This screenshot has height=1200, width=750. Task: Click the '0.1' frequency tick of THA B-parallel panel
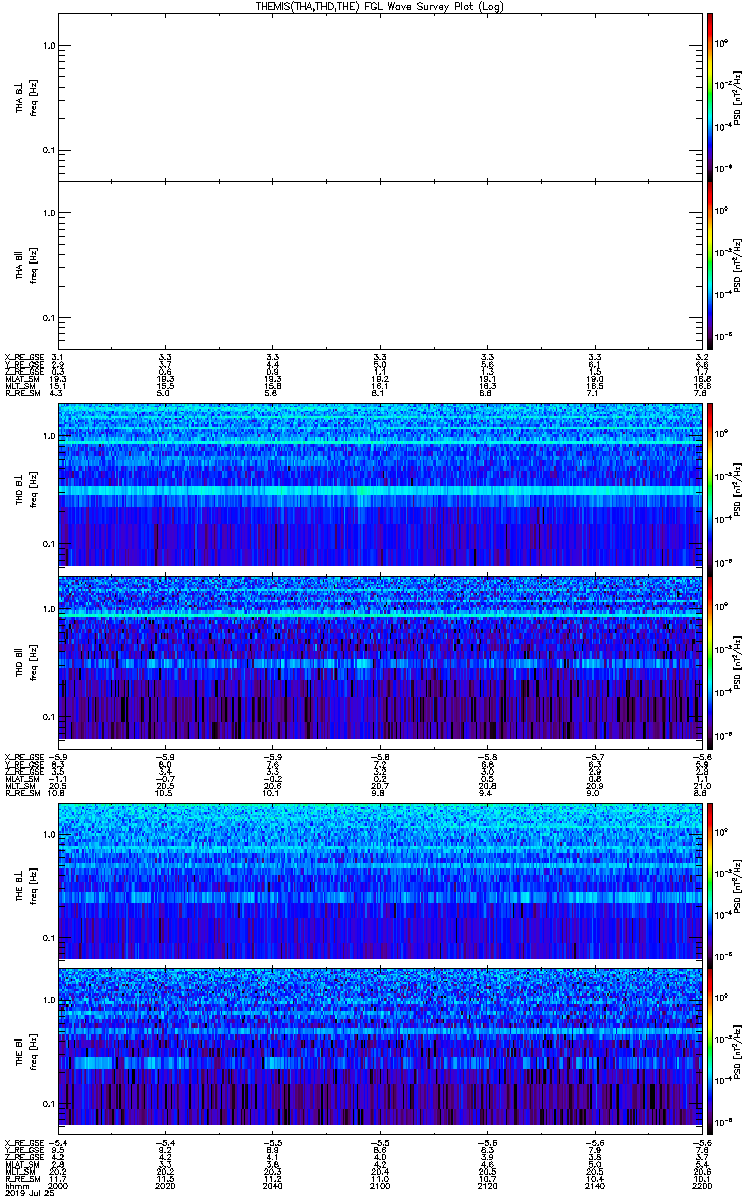pyautogui.click(x=48, y=317)
